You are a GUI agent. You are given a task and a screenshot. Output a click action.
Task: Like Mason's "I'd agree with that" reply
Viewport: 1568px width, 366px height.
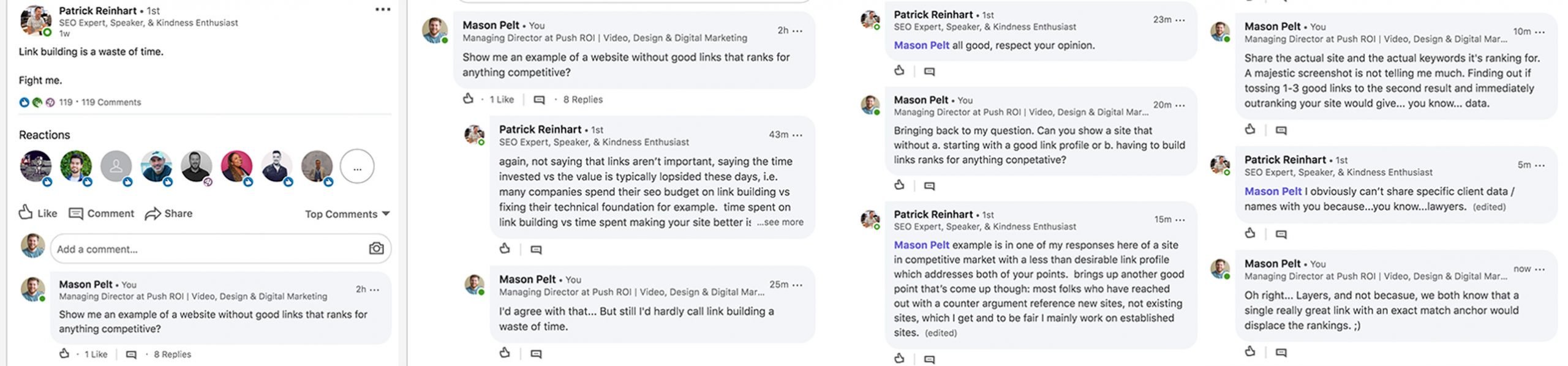[x=505, y=353]
